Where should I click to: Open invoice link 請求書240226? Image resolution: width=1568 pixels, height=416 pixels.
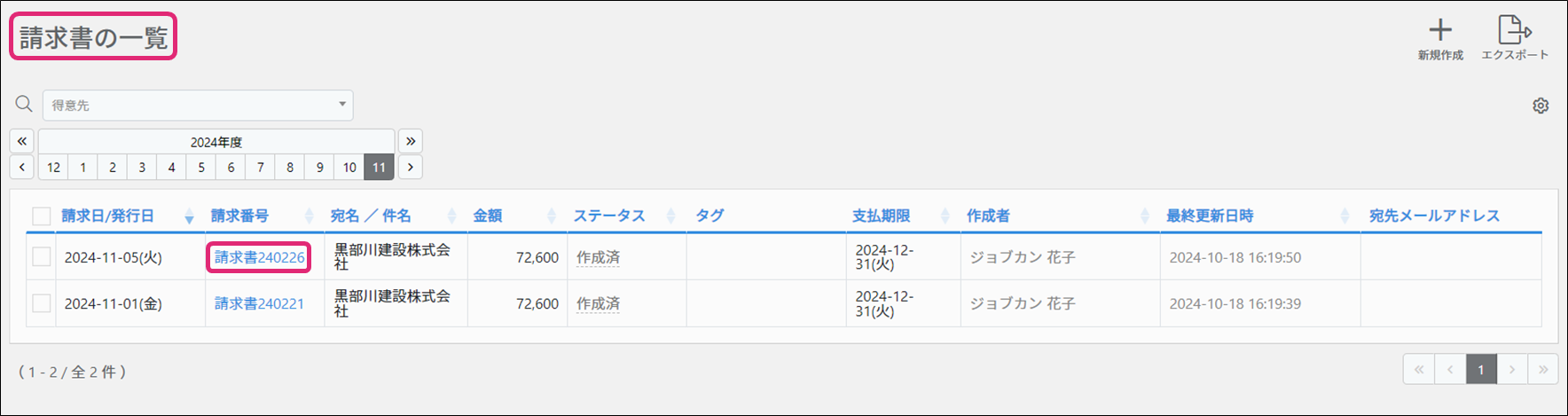pyautogui.click(x=259, y=257)
